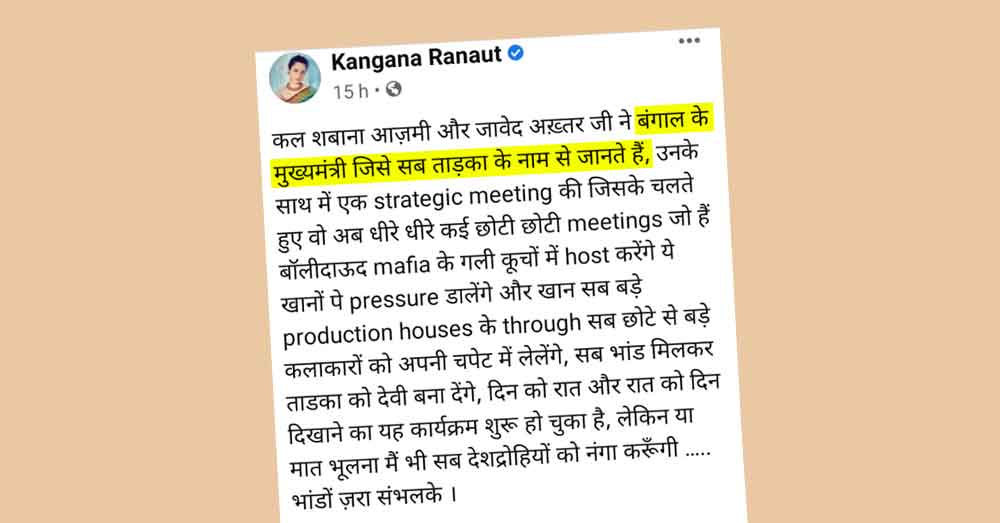This screenshot has height=523, width=1000.
Task: Open the Kangana Ranaut profile name link
Action: pyautogui.click(x=416, y=59)
